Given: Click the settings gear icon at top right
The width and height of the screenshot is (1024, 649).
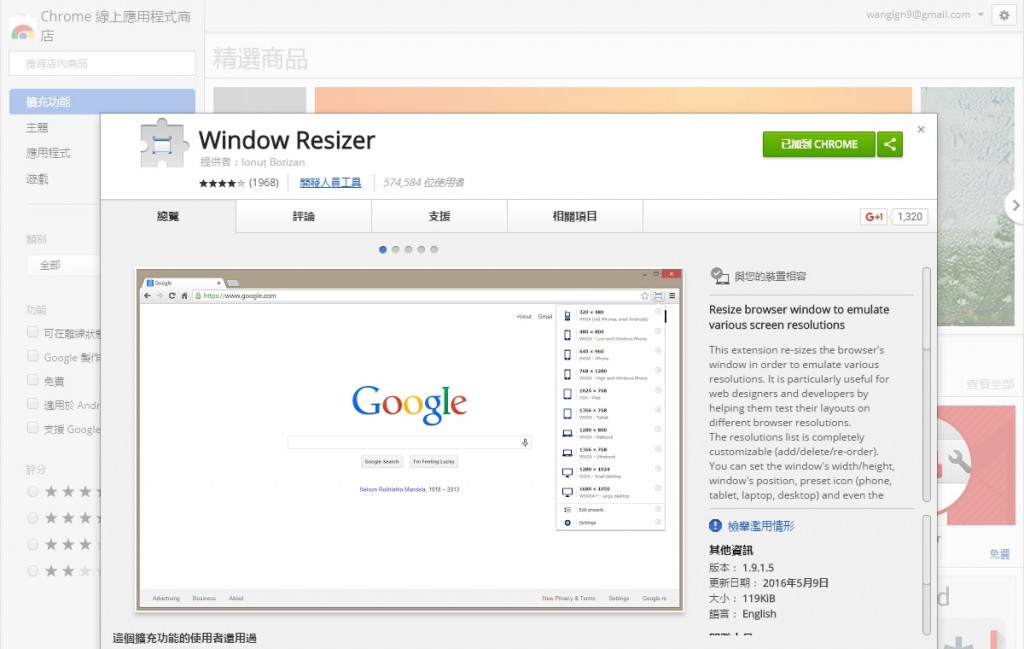Looking at the screenshot, I should [x=1004, y=14].
